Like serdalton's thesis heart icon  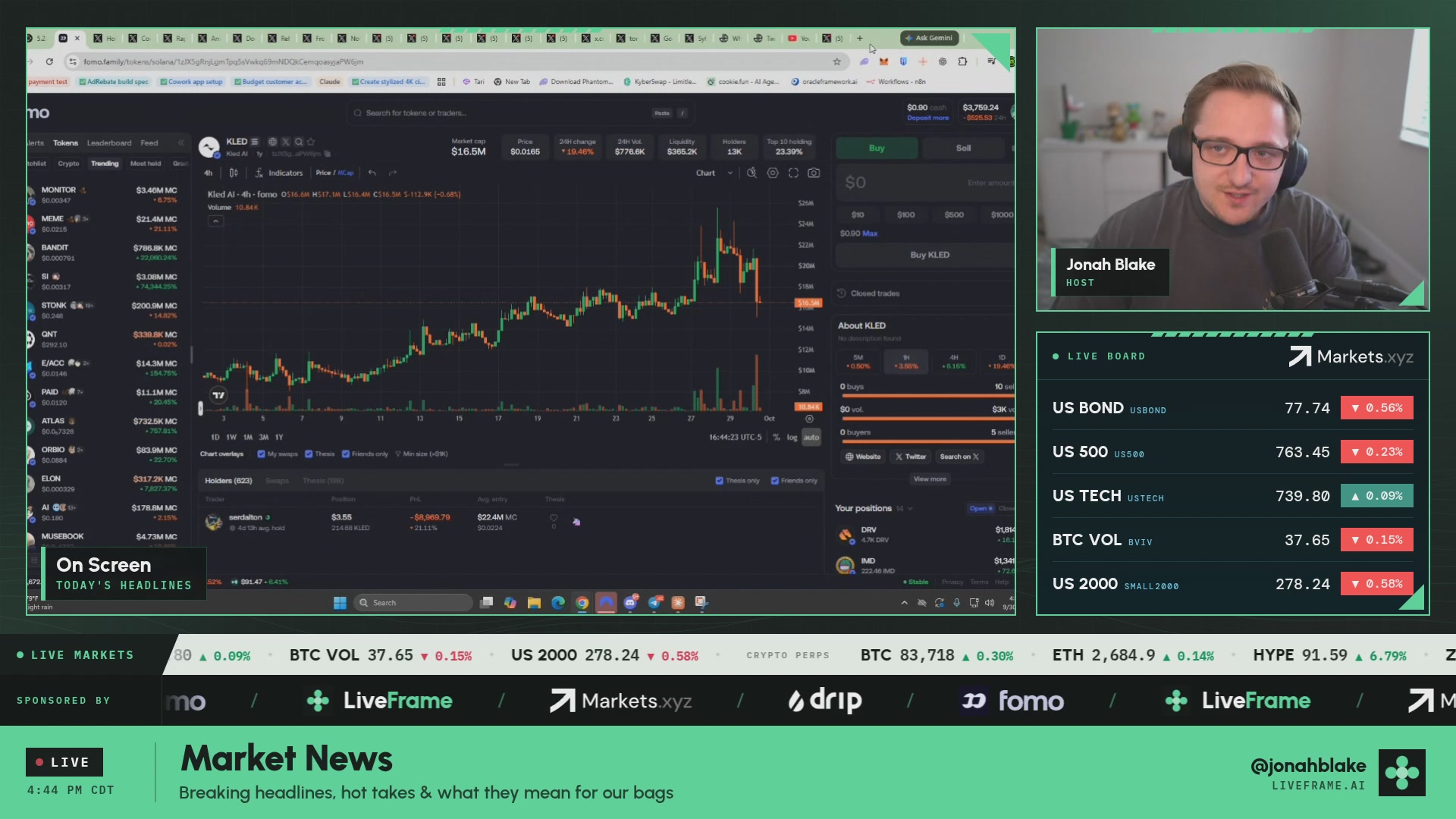coord(554,518)
